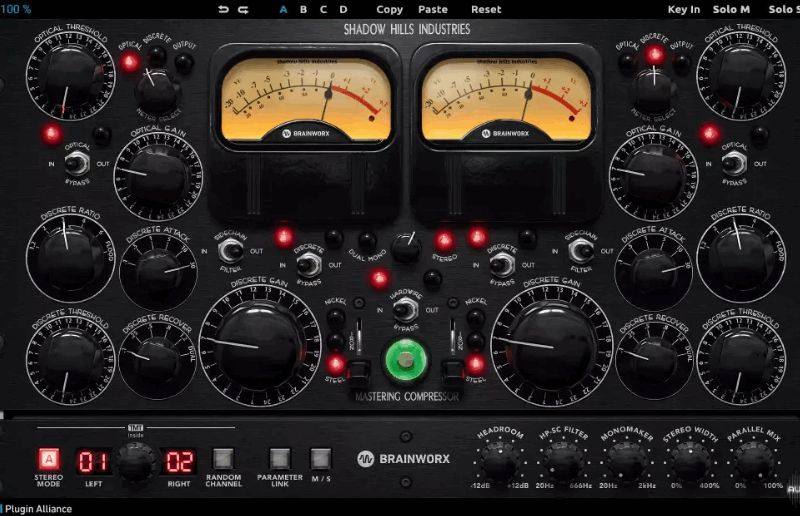Toggle right Optical bypass switch
The image size is (800, 516).
pos(734,163)
